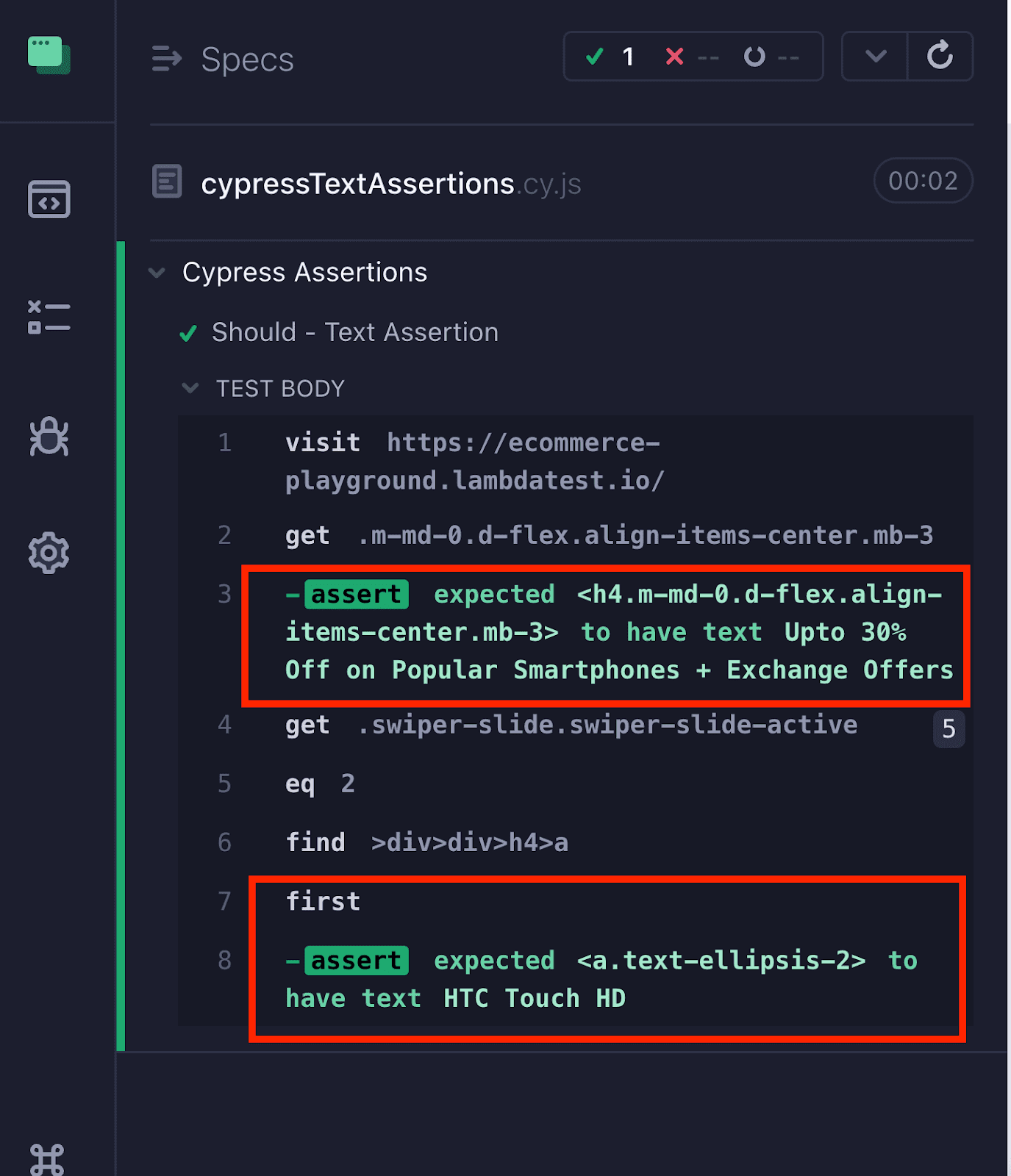This screenshot has width=1011, height=1176.
Task: Click the badge showing 5 on get command
Action: point(949,729)
